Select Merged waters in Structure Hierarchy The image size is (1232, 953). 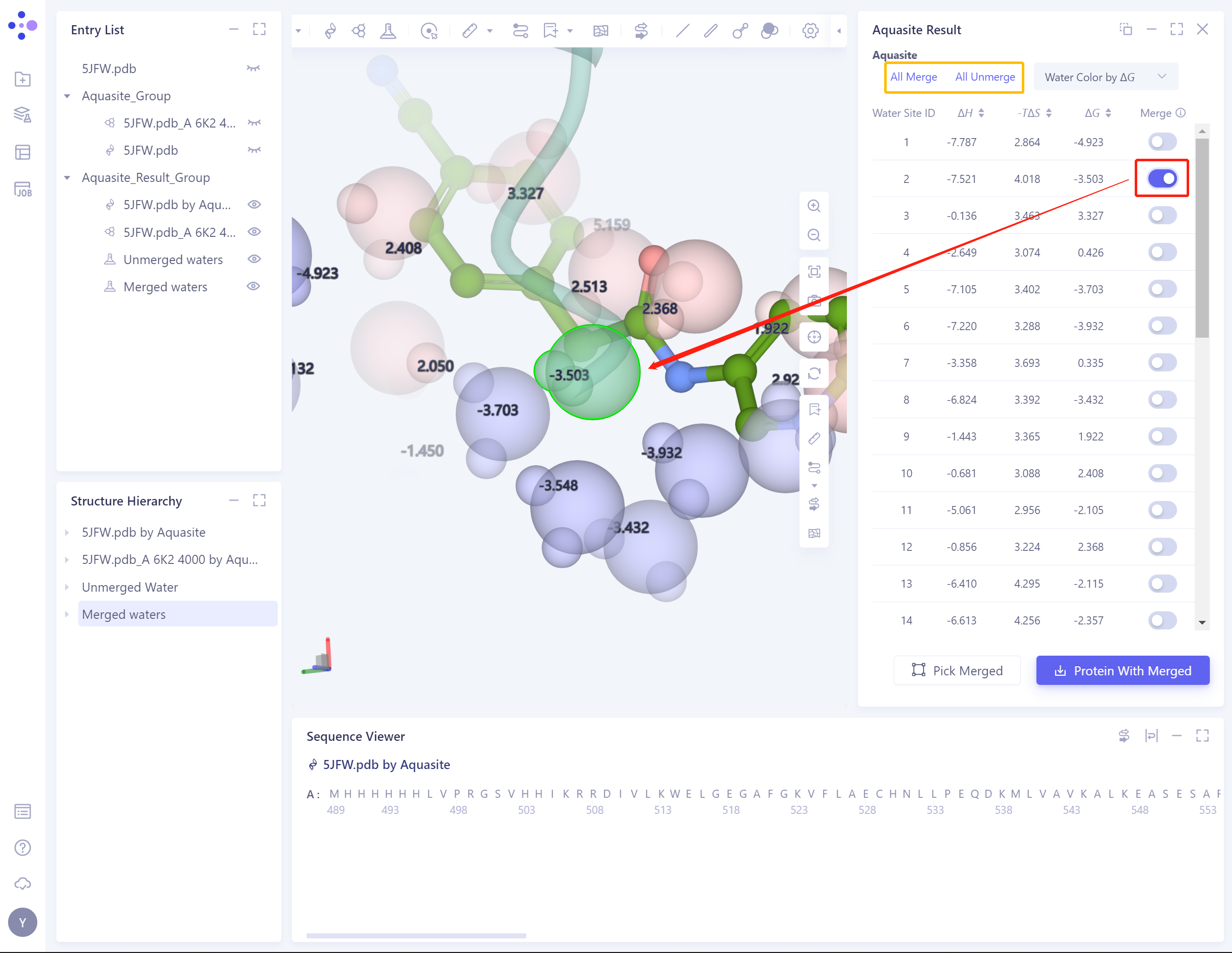124,614
